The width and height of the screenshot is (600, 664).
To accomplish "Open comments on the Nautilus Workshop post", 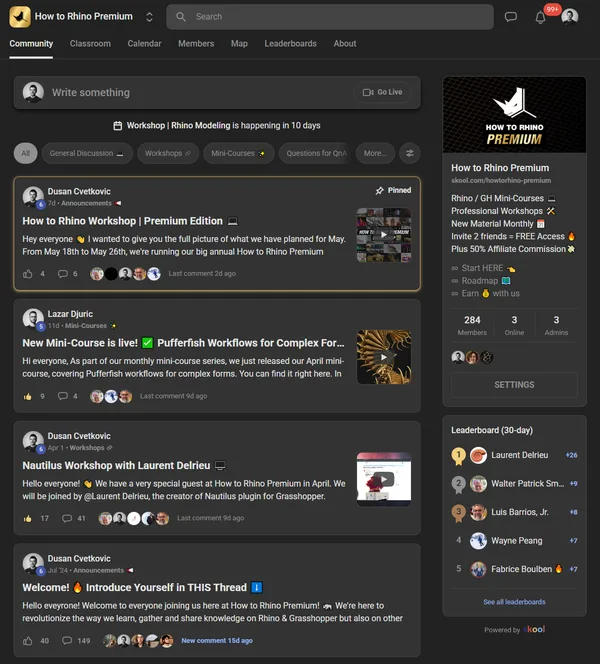I will (73, 518).
